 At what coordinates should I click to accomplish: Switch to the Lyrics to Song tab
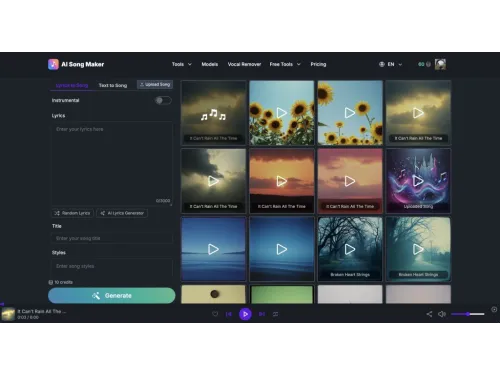coord(72,85)
